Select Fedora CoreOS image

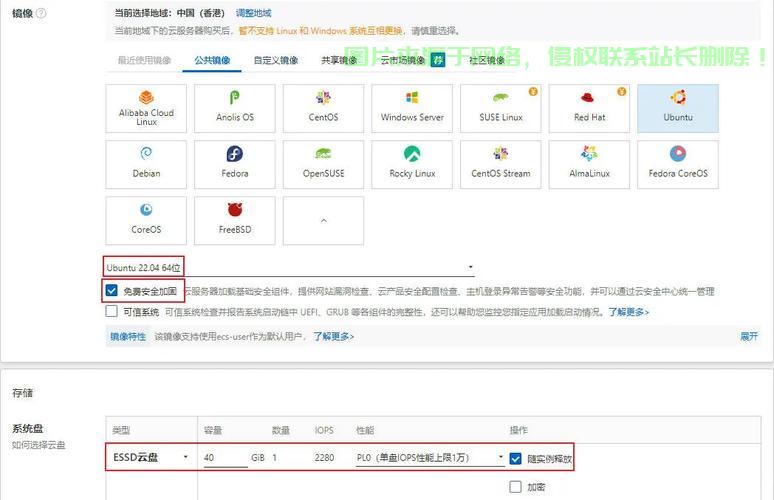pyautogui.click(x=678, y=164)
